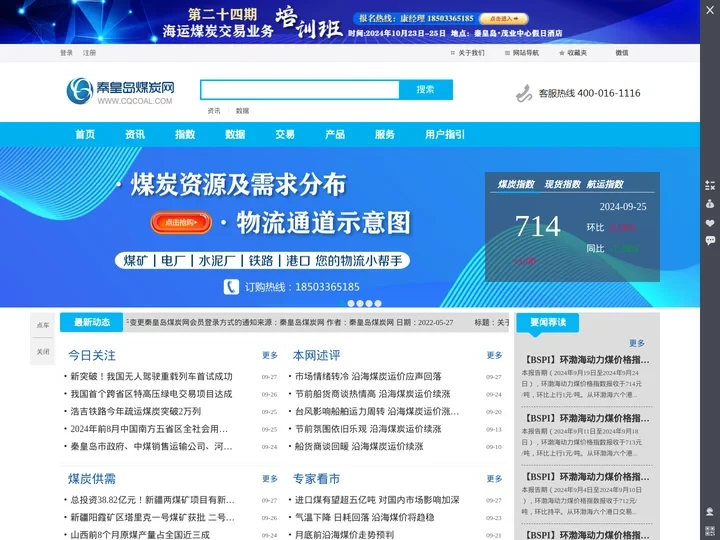Open article 进口煤有望超五亿吨 对国内市场影响加深
This screenshot has height=540, width=720.
point(377,500)
